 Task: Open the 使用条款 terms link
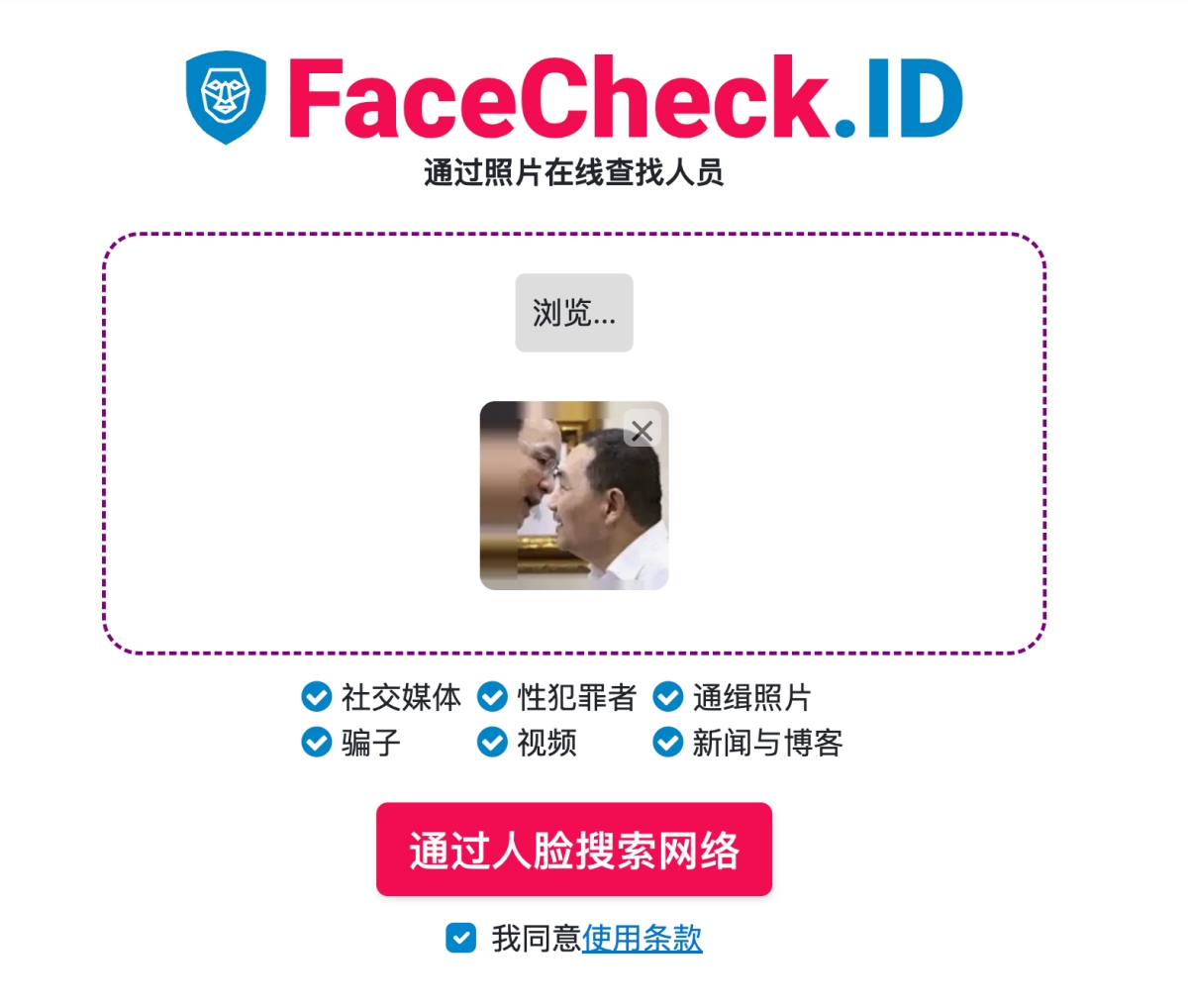[x=643, y=938]
